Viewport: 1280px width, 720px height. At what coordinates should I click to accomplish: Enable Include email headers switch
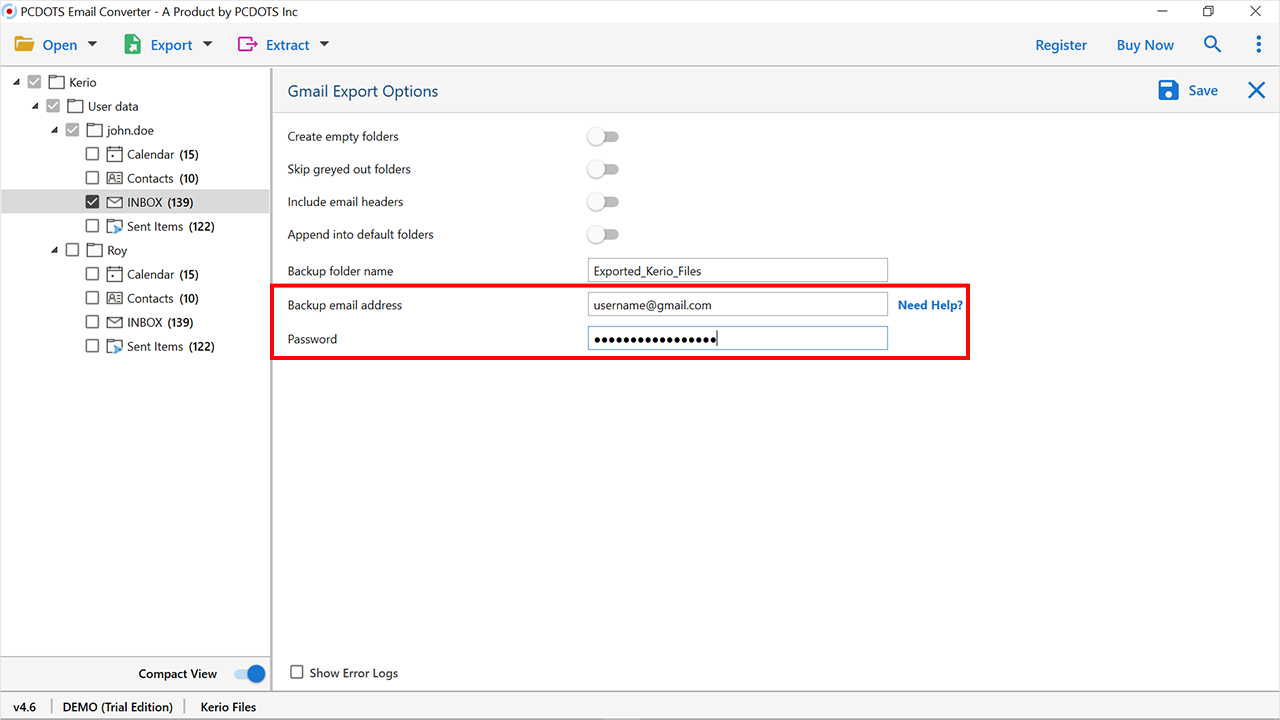603,202
